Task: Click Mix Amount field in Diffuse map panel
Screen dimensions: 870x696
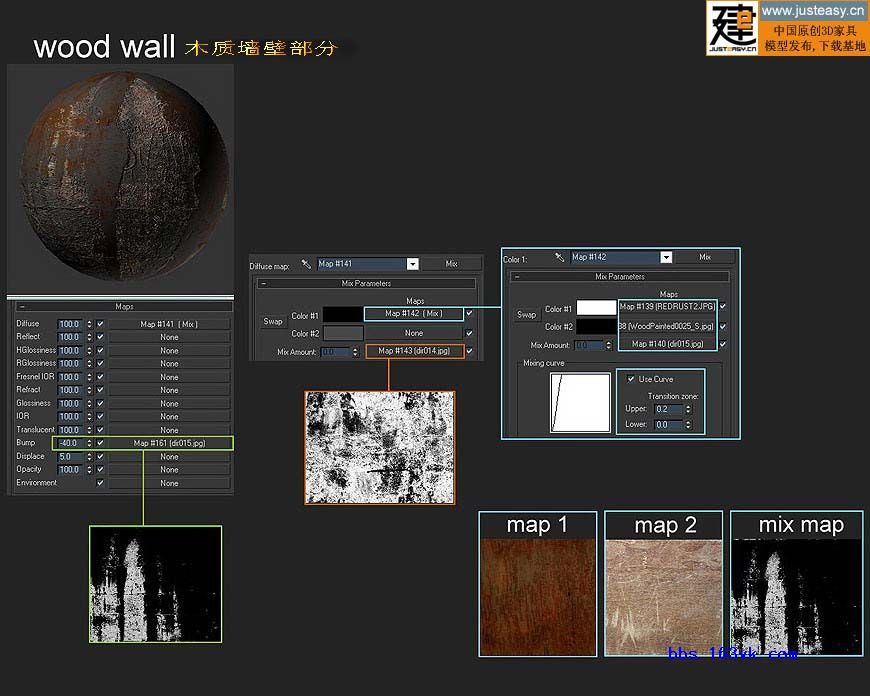Action: coord(335,352)
